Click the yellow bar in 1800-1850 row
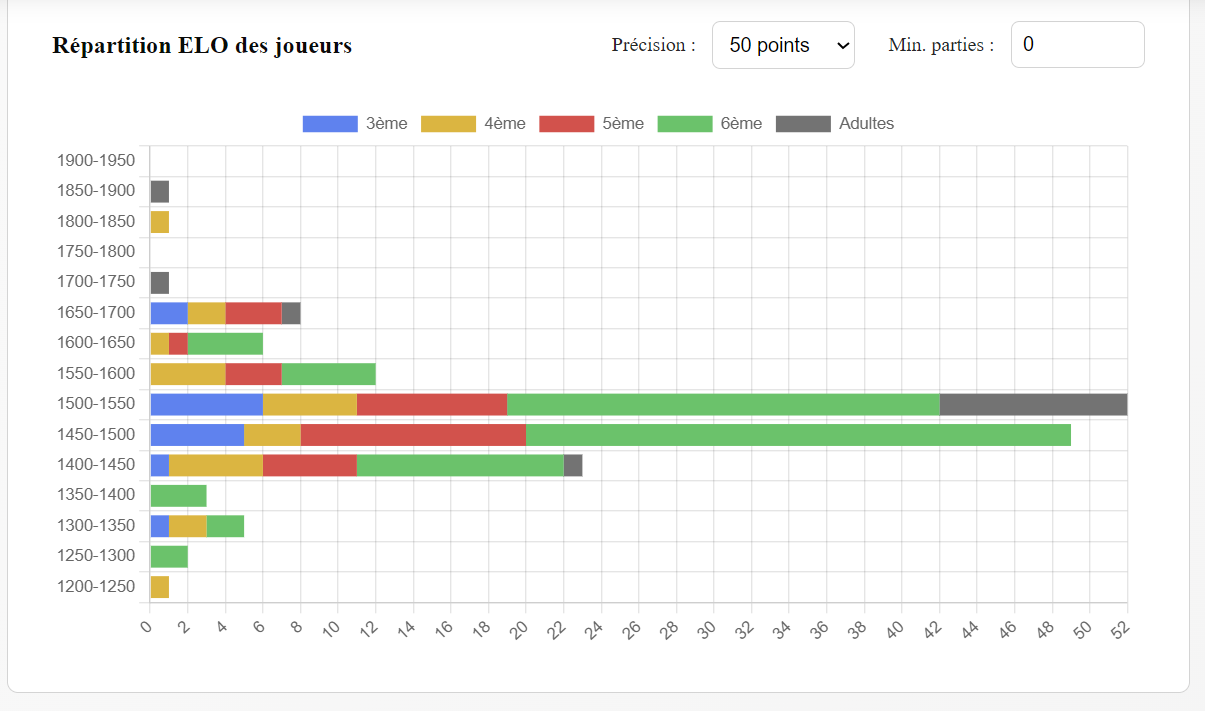This screenshot has height=711, width=1205. pyautogui.click(x=160, y=222)
